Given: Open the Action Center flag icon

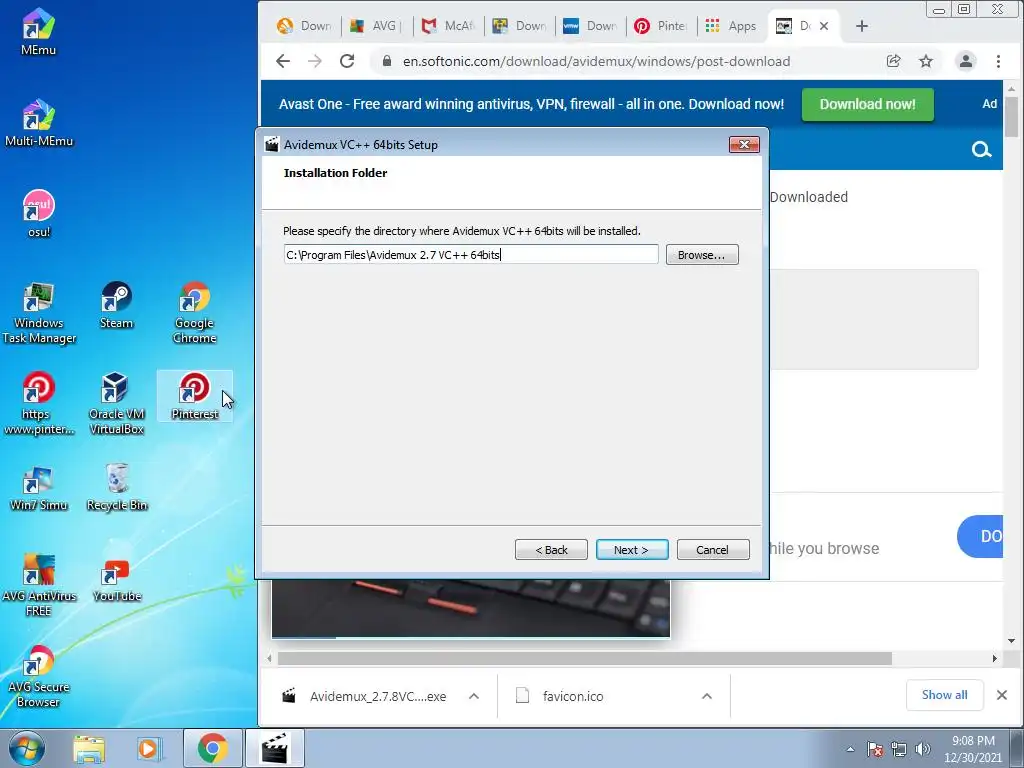Looking at the screenshot, I should [875, 749].
